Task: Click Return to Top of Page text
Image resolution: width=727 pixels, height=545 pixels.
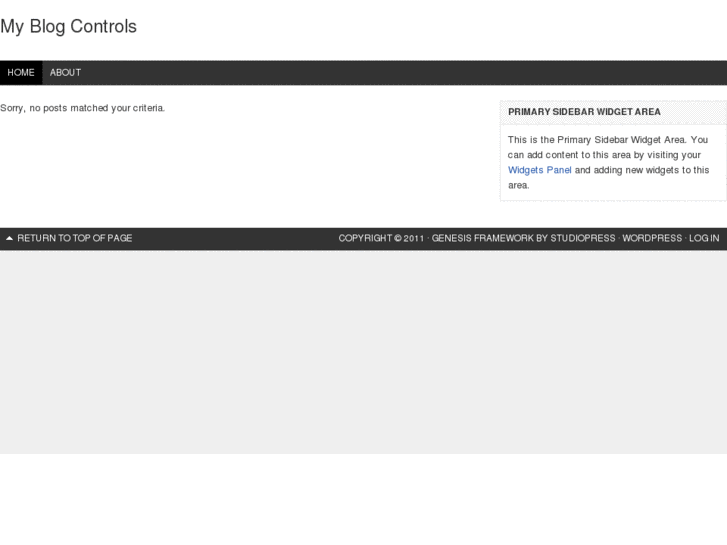Action: pyautogui.click(x=75, y=239)
